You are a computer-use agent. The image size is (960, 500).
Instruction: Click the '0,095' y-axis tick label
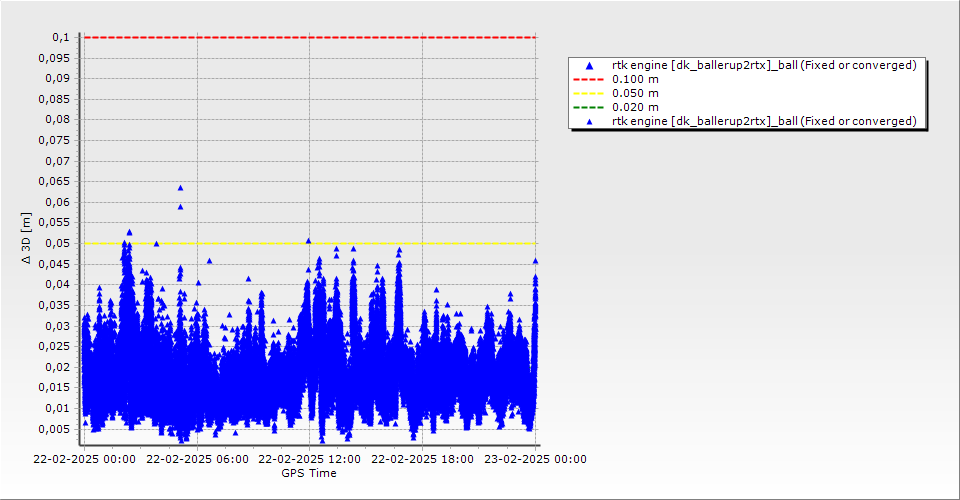tap(54, 58)
